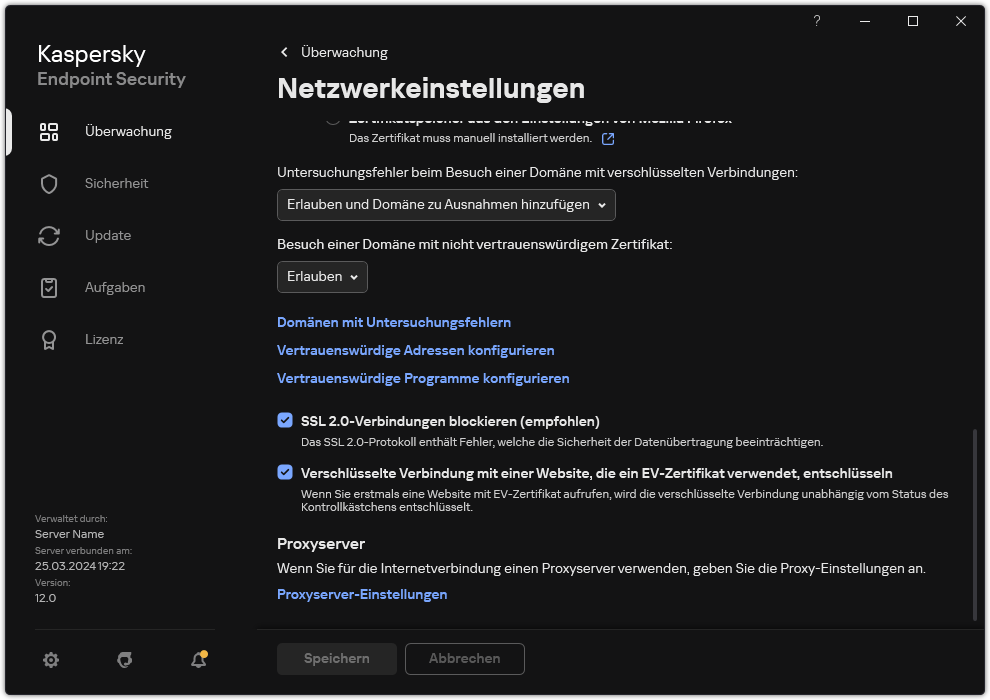
Task: Open notifications via the bell icon
Action: 197,660
